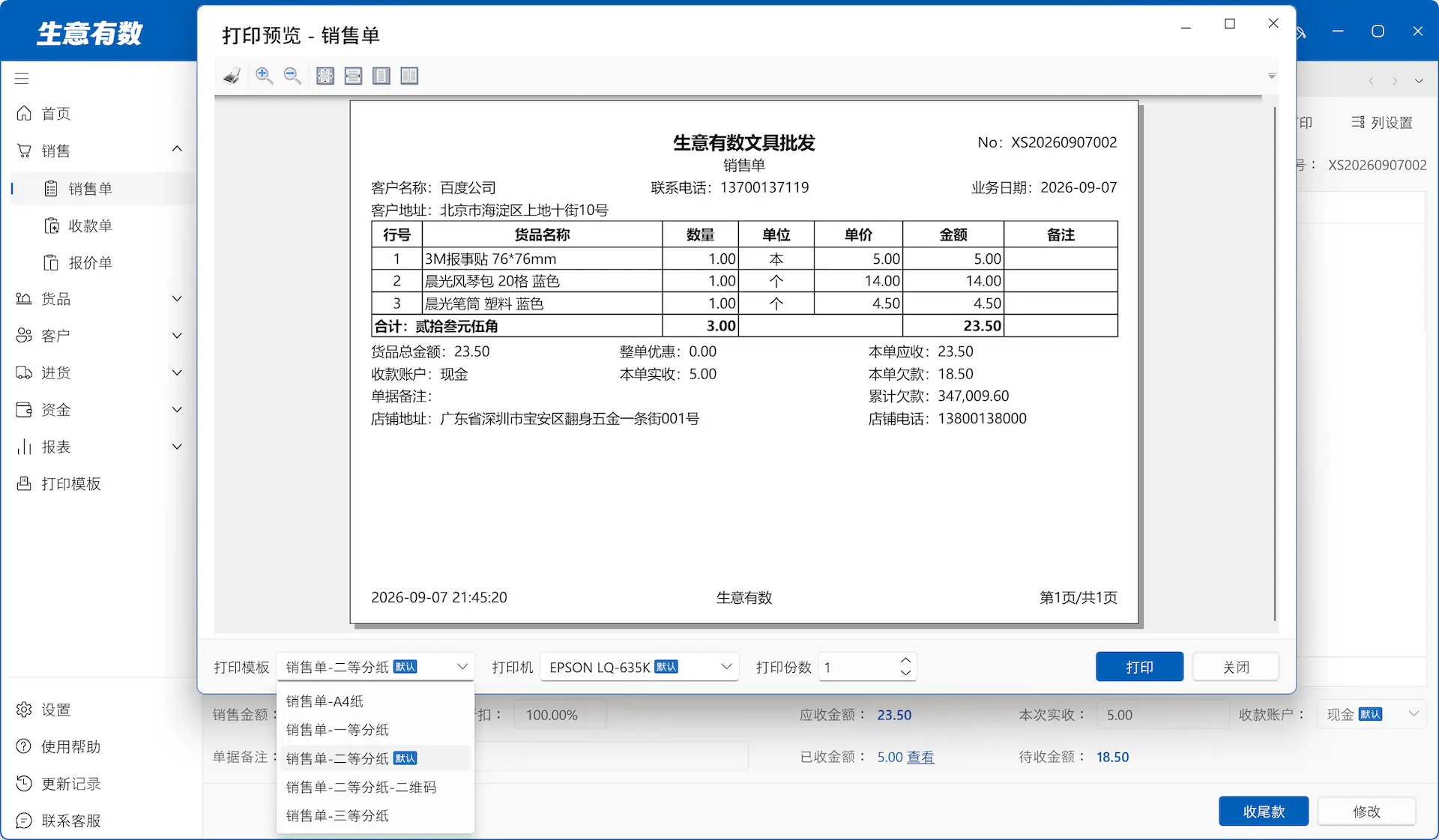This screenshot has height=840, width=1439.
Task: Click the 资金 wallet icon
Action: click(x=24, y=410)
